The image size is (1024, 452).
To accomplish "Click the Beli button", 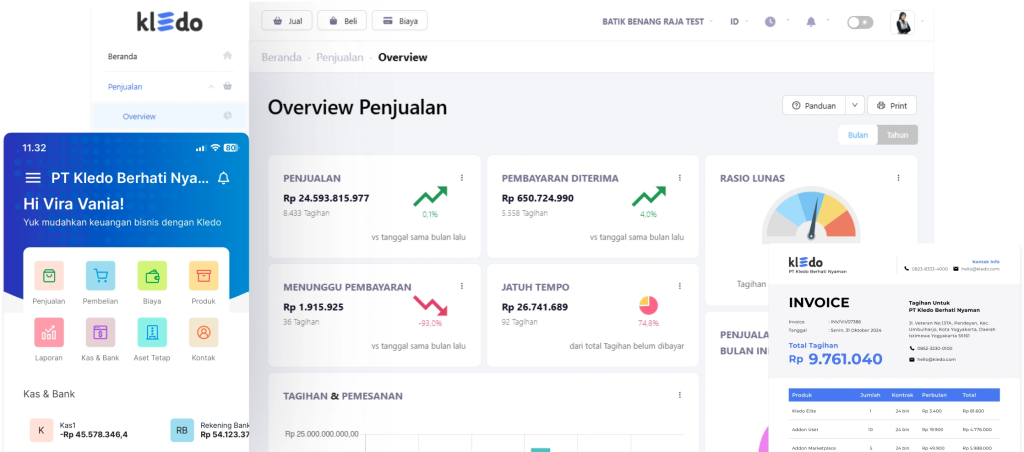I will pyautogui.click(x=342, y=21).
